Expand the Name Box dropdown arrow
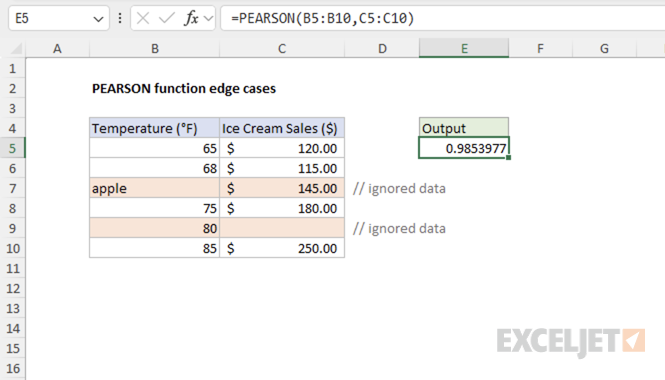665x380 pixels. pyautogui.click(x=98, y=19)
